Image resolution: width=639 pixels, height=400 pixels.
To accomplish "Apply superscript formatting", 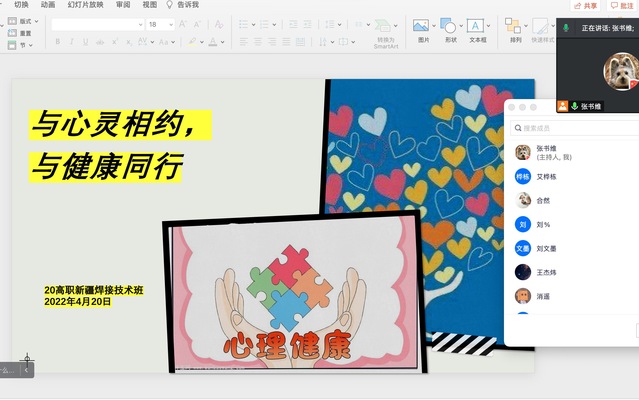I will coord(115,42).
